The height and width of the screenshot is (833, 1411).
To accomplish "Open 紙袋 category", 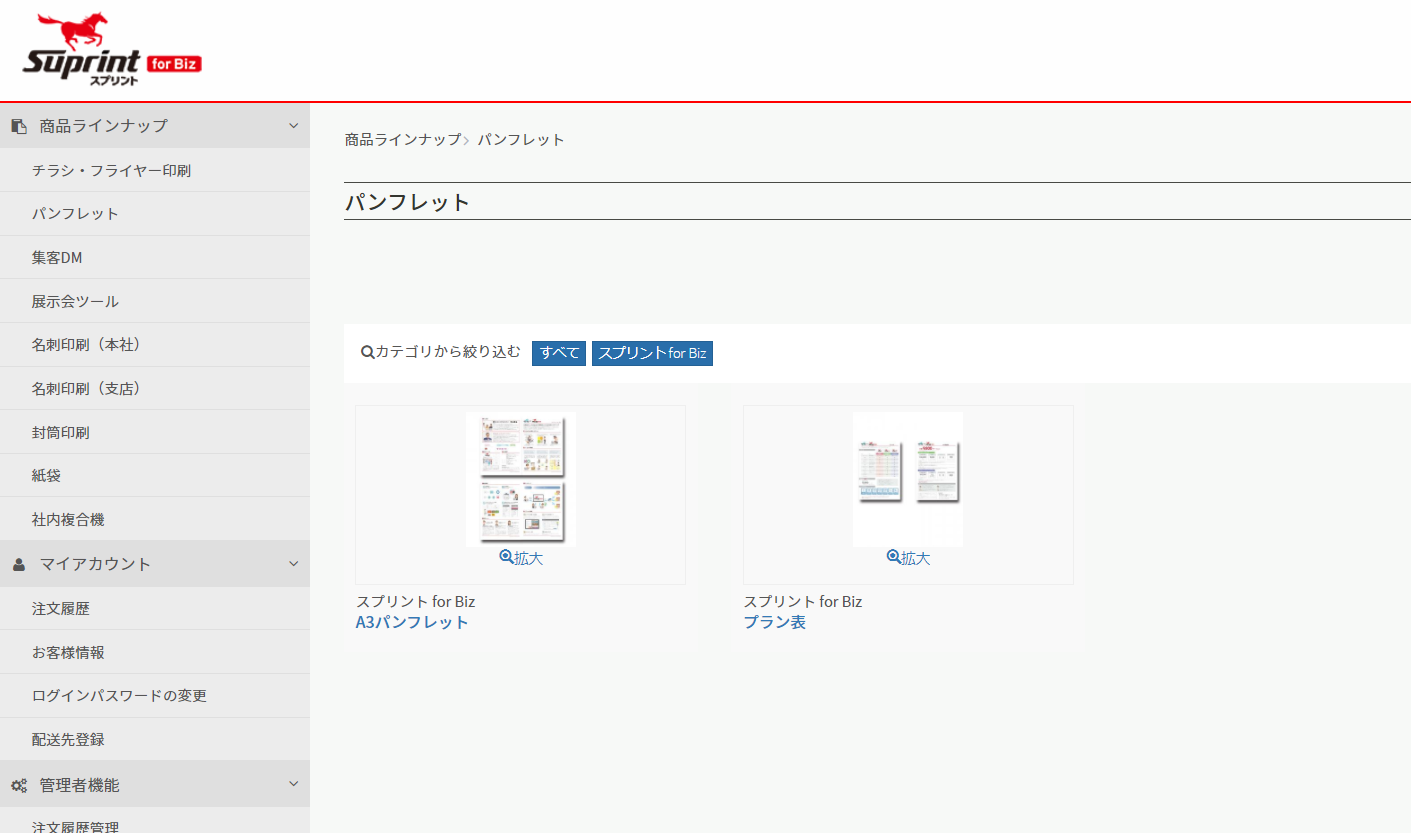I will [x=155, y=476].
